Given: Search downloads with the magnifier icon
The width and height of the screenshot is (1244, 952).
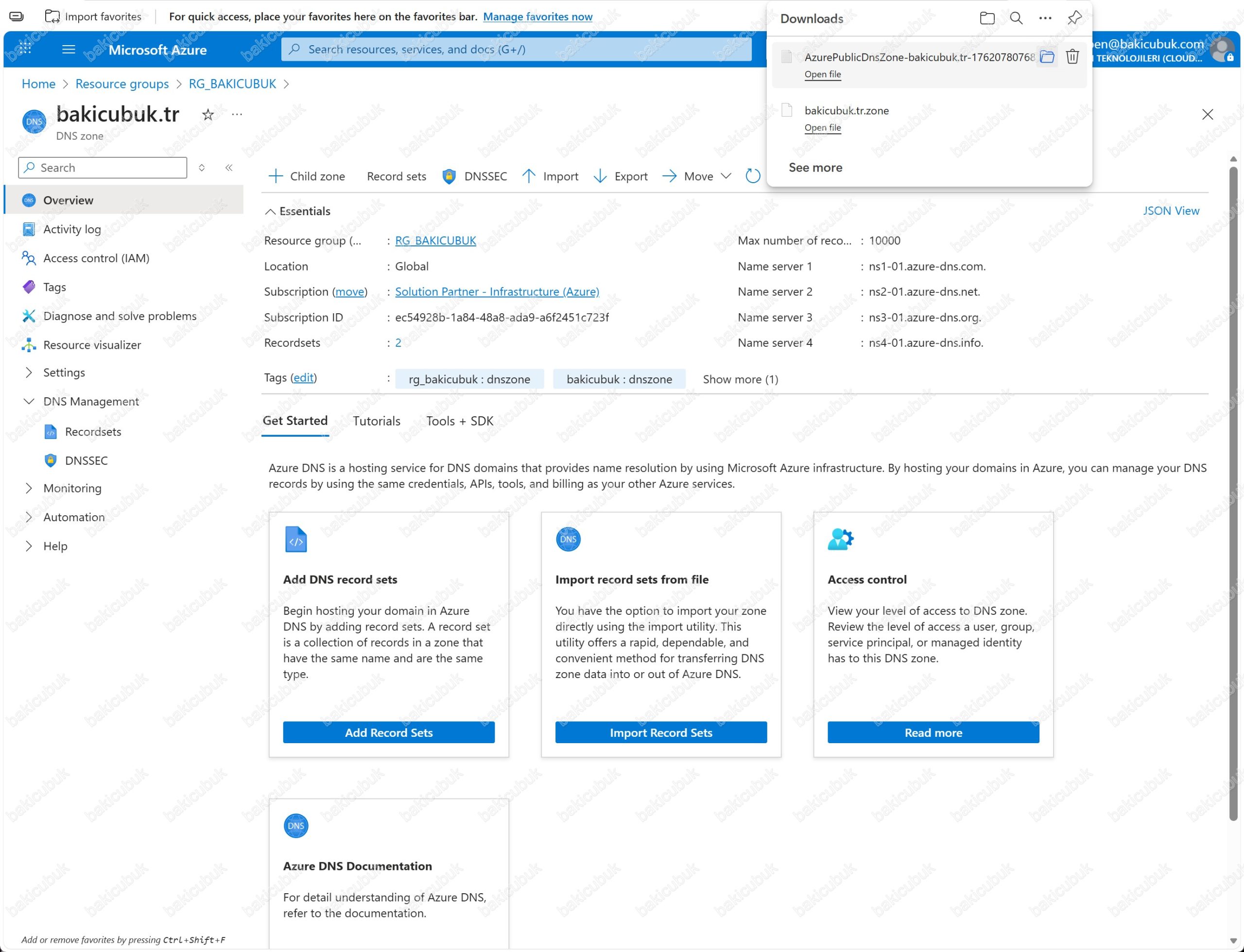Looking at the screenshot, I should click(1016, 18).
